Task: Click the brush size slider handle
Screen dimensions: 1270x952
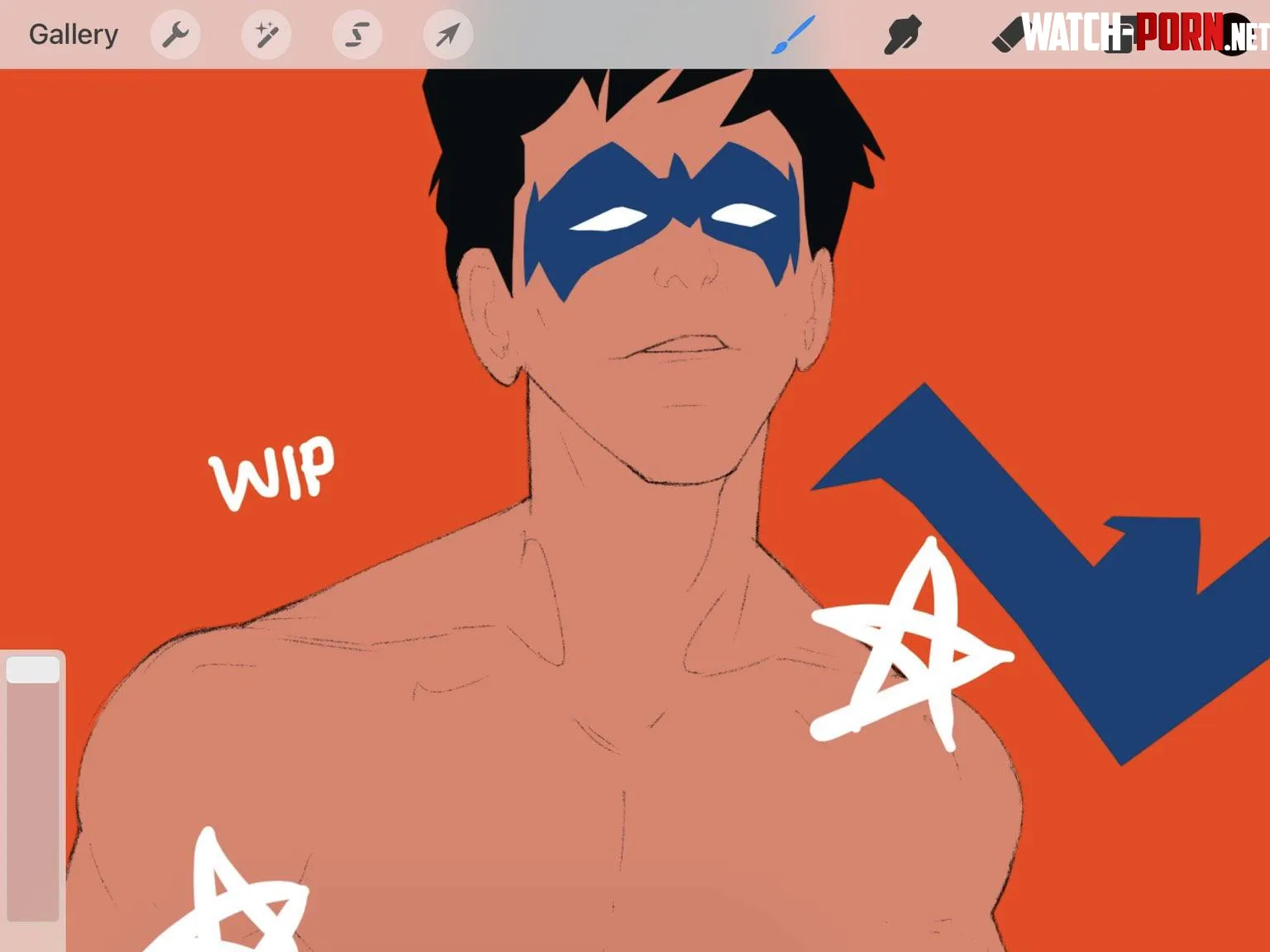Action: (x=33, y=670)
